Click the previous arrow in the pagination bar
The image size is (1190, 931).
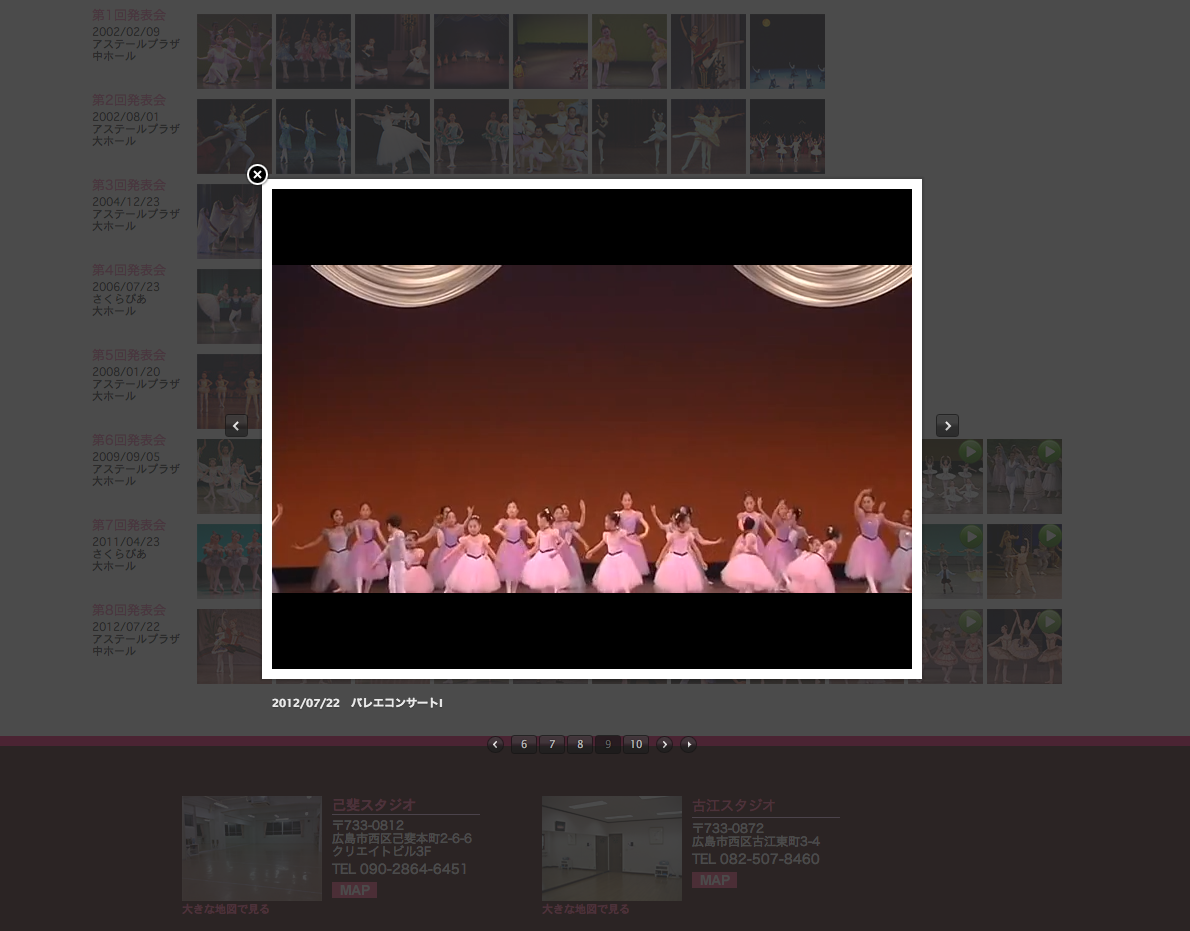[x=495, y=745]
